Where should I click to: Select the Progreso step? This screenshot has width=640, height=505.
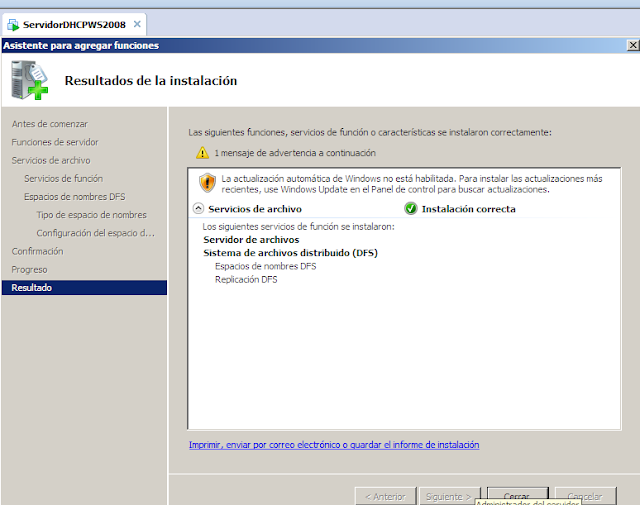[29, 270]
